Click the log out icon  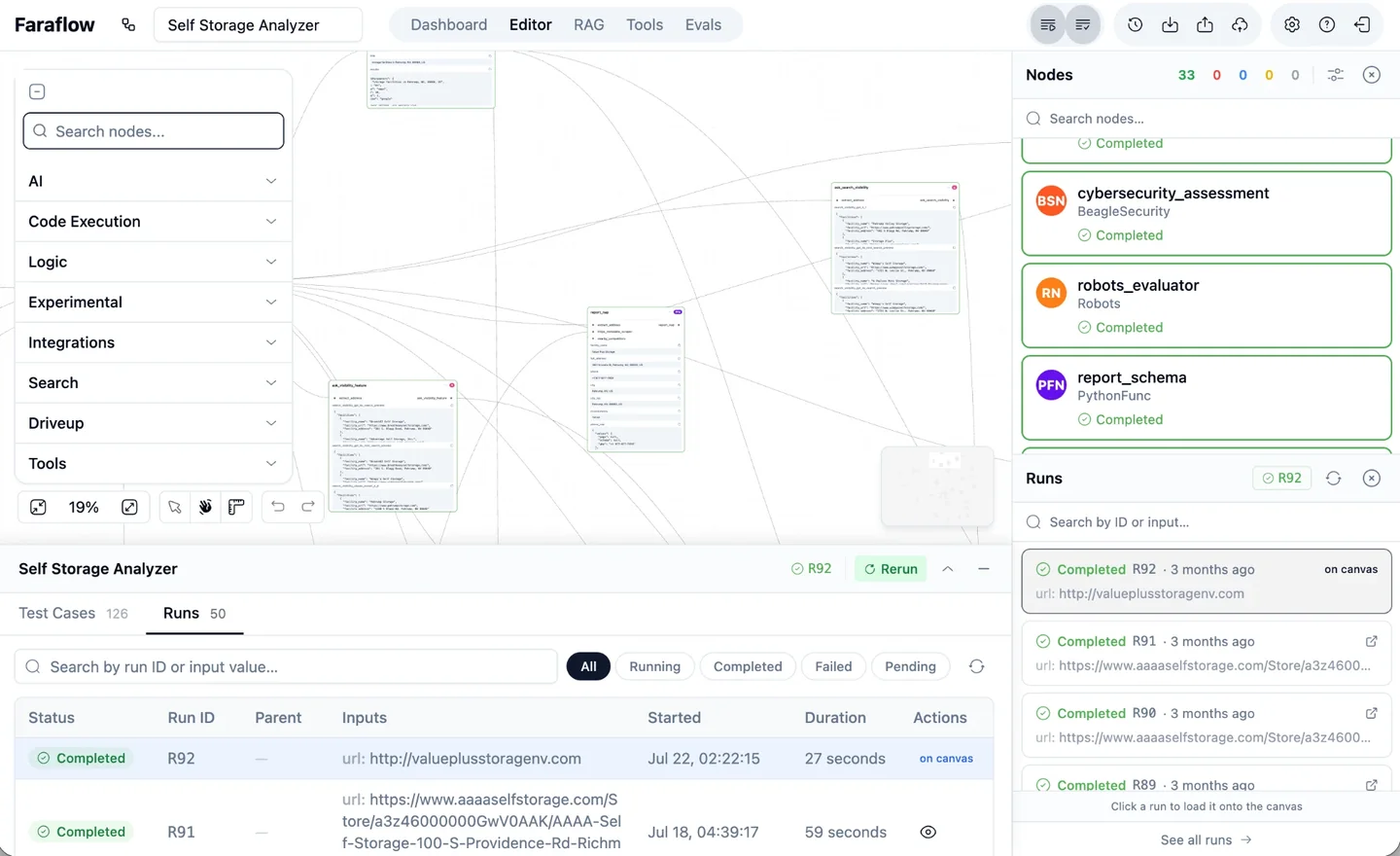1362,25
